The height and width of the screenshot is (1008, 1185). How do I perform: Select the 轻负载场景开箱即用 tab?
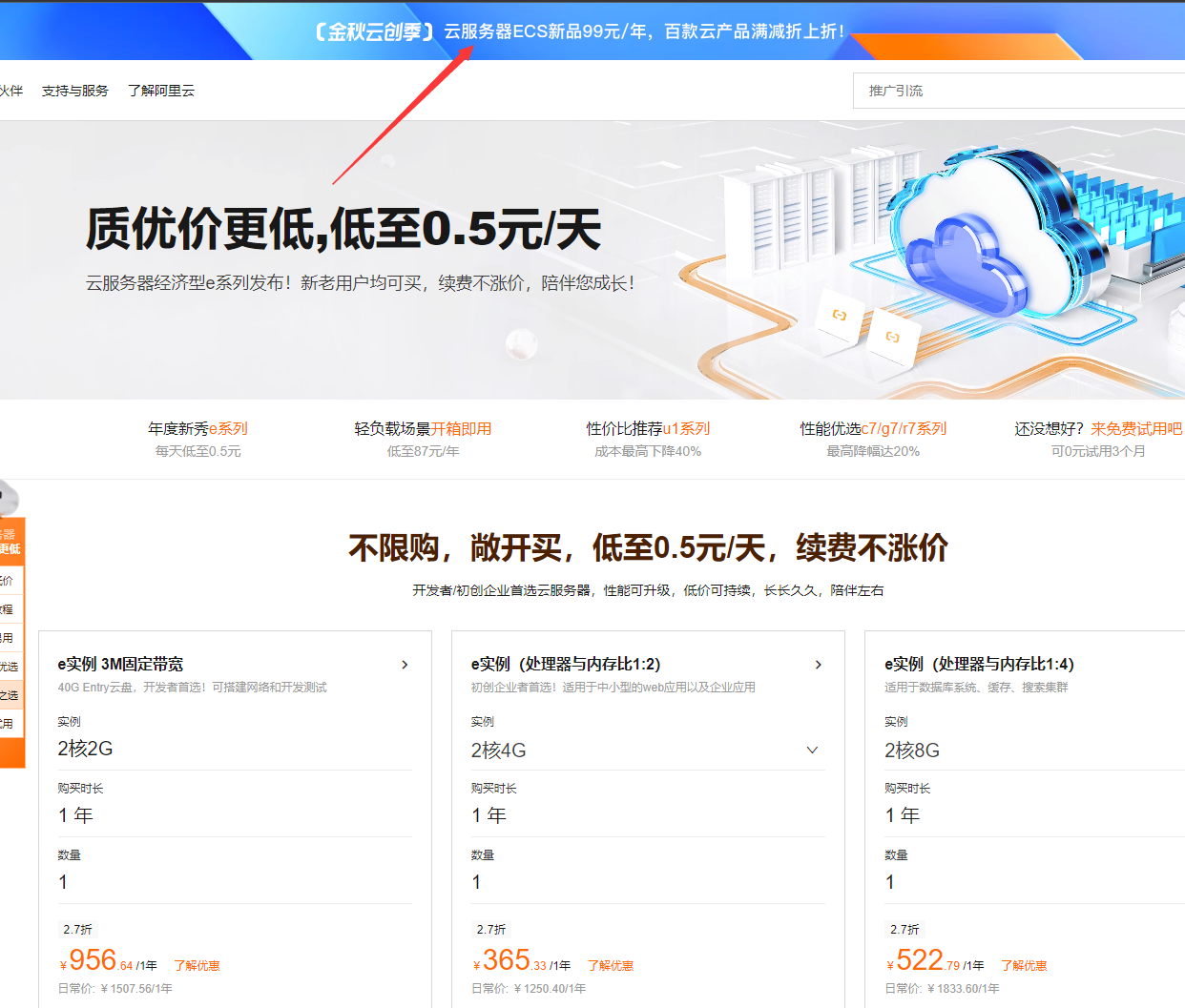[423, 439]
